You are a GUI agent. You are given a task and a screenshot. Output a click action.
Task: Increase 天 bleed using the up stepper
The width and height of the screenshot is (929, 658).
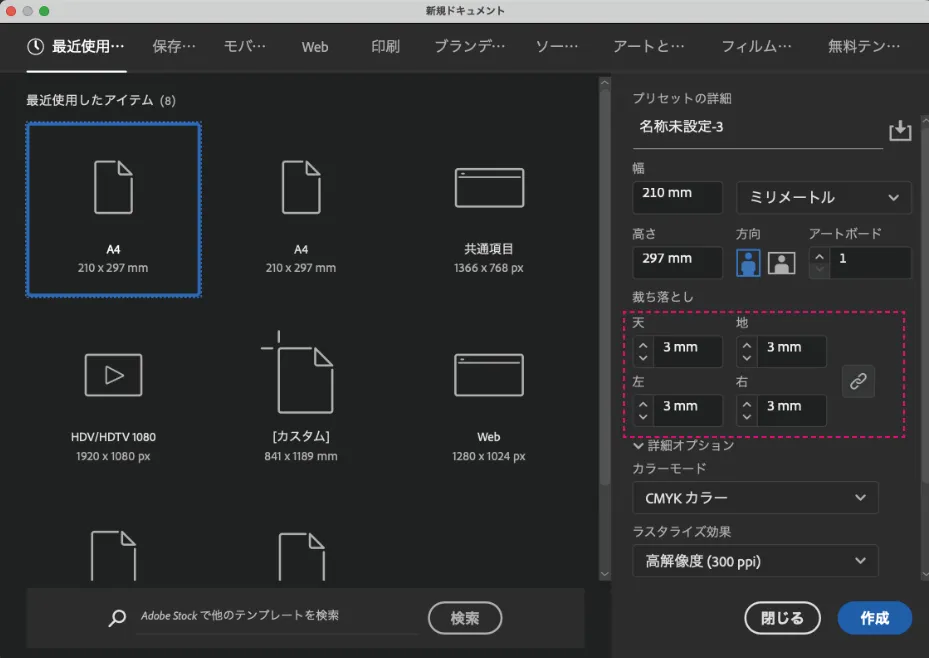(642, 345)
